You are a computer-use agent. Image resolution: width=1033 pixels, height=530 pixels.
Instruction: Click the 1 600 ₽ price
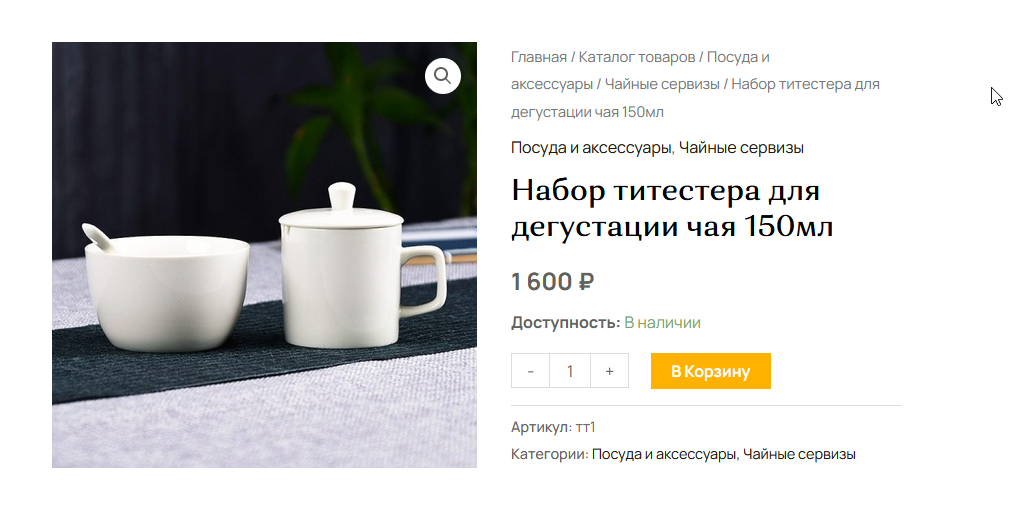553,281
